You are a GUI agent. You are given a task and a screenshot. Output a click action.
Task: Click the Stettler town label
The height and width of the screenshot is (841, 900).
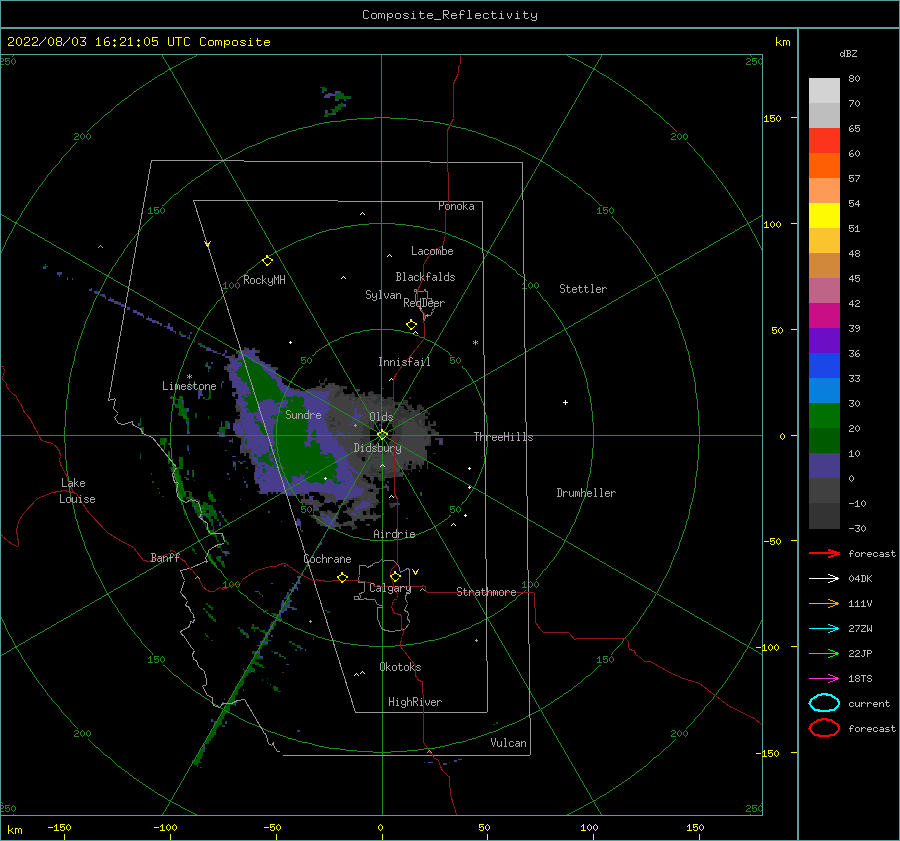tap(583, 289)
